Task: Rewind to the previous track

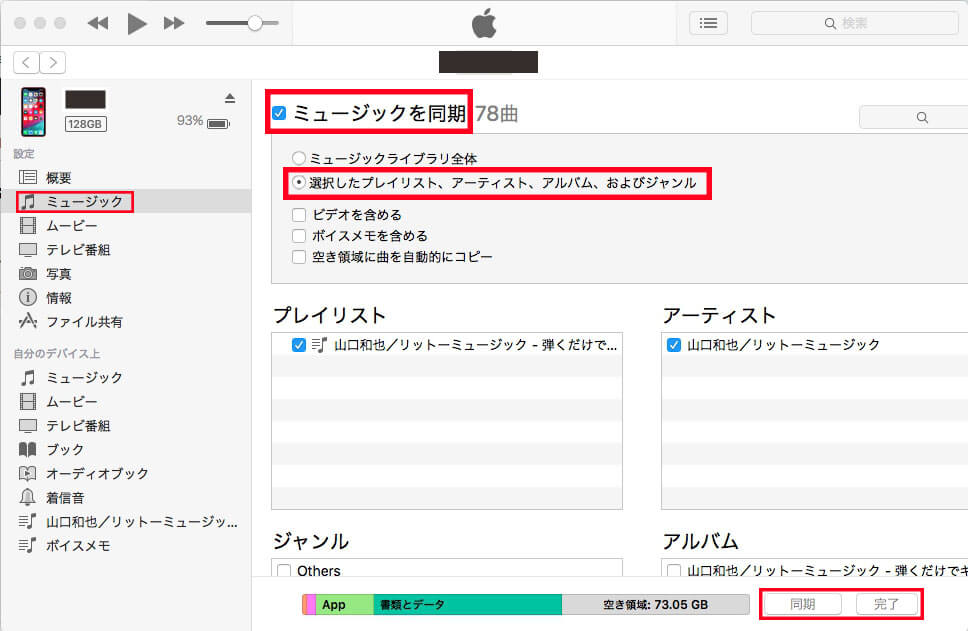Action: [98, 23]
